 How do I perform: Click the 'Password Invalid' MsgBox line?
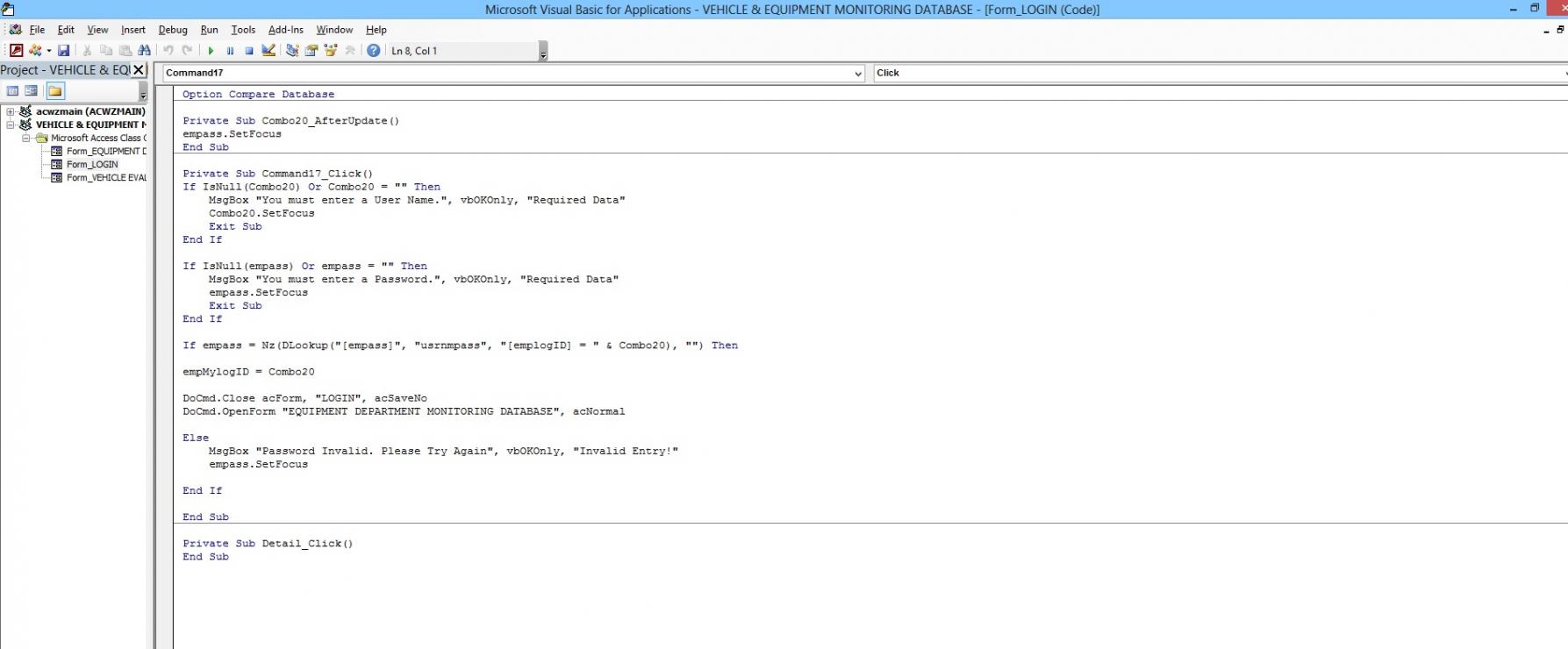point(443,451)
